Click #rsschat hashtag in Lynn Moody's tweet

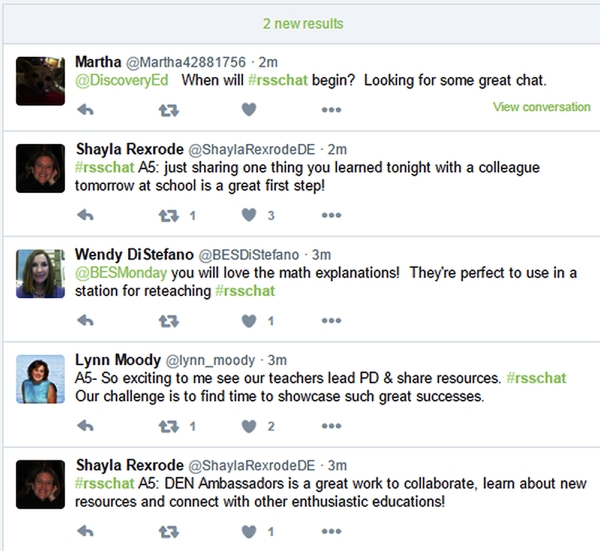pos(536,378)
